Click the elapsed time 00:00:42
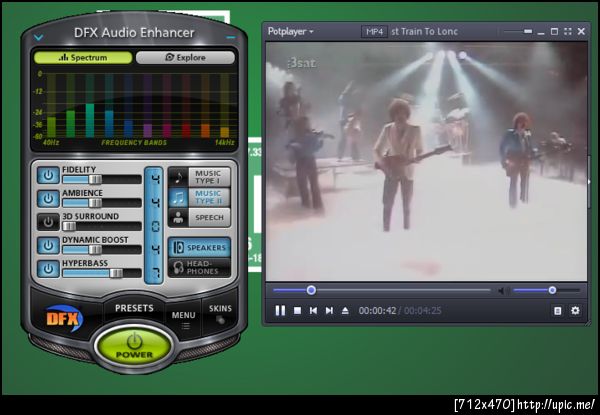 [377, 311]
